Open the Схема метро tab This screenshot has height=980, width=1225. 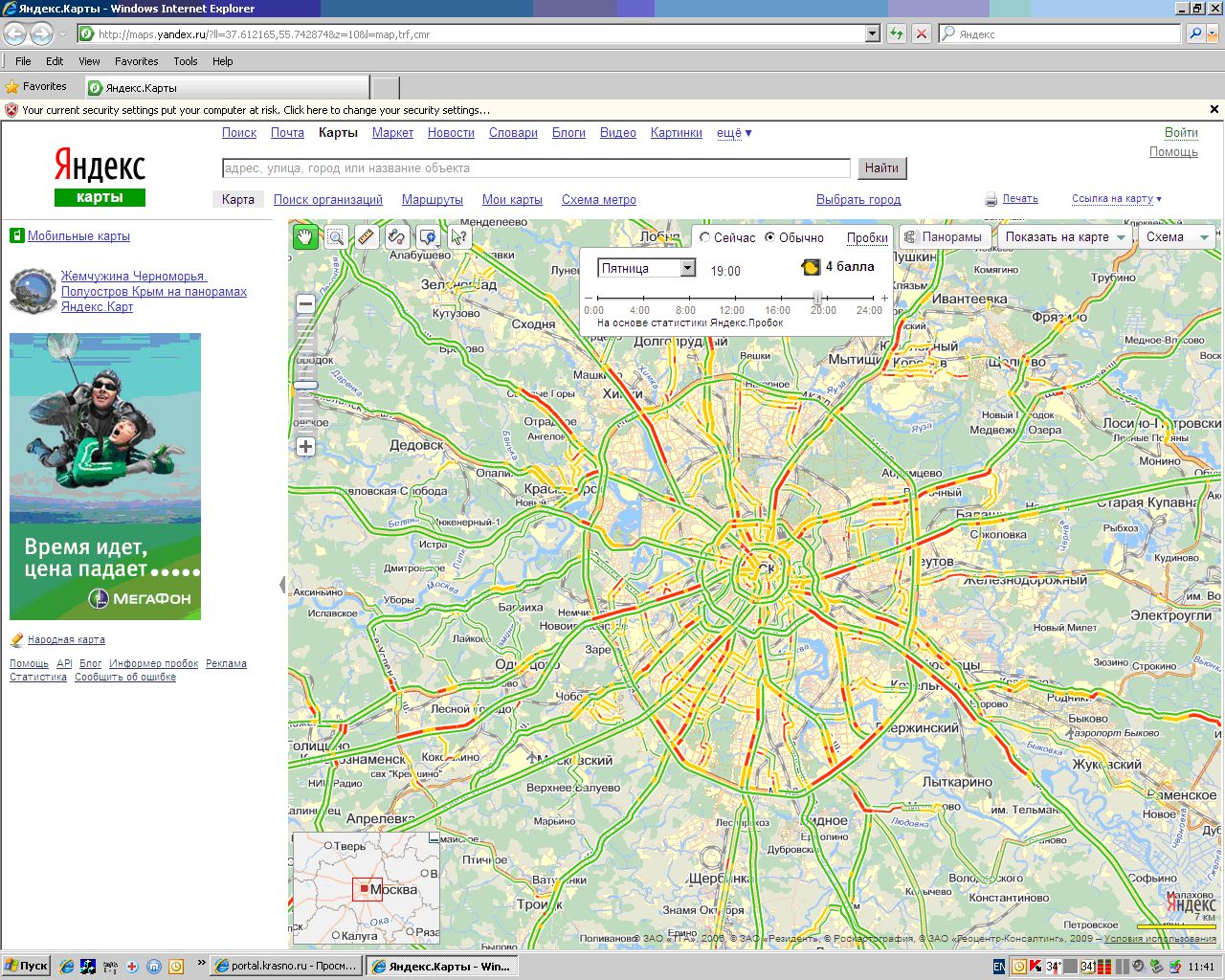click(x=599, y=199)
